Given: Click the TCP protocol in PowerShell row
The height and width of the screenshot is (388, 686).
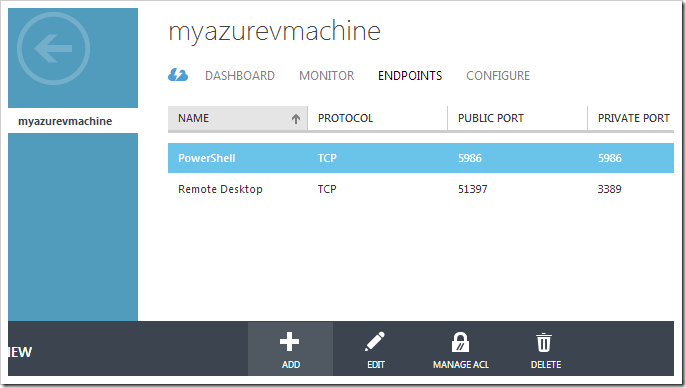Looking at the screenshot, I should (x=327, y=158).
